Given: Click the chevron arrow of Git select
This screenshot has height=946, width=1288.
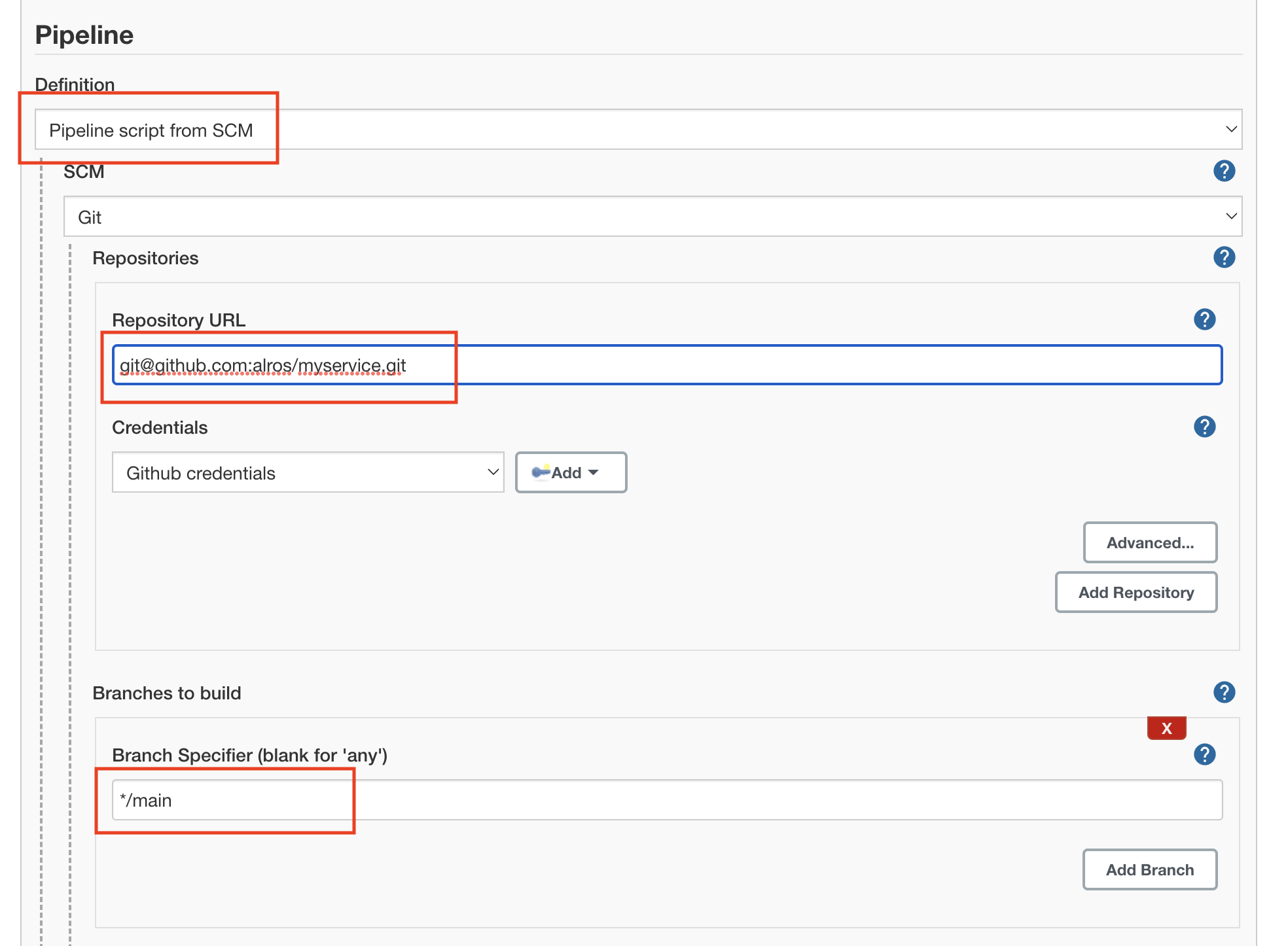Looking at the screenshot, I should tap(1230, 217).
